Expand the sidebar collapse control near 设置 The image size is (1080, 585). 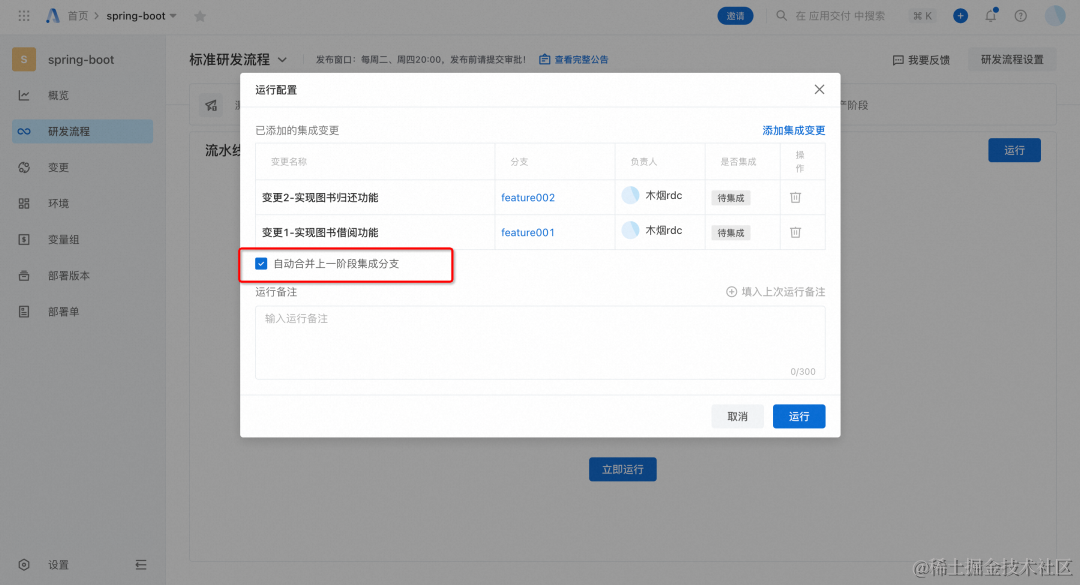pos(141,565)
